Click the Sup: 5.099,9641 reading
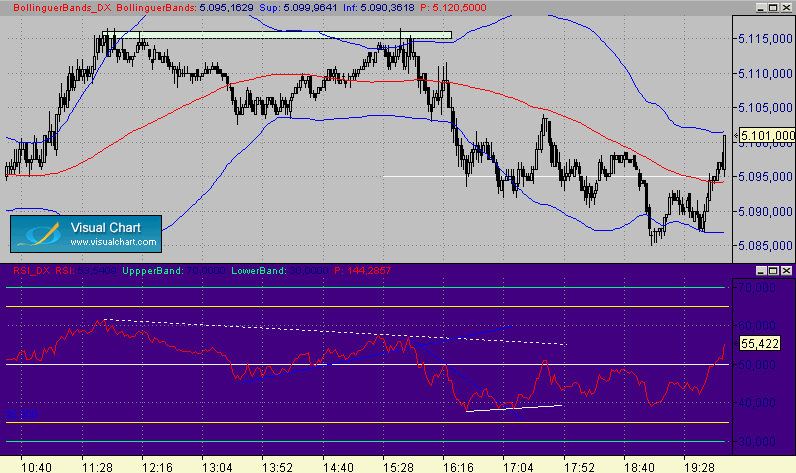The width and height of the screenshot is (796, 473). [x=298, y=8]
